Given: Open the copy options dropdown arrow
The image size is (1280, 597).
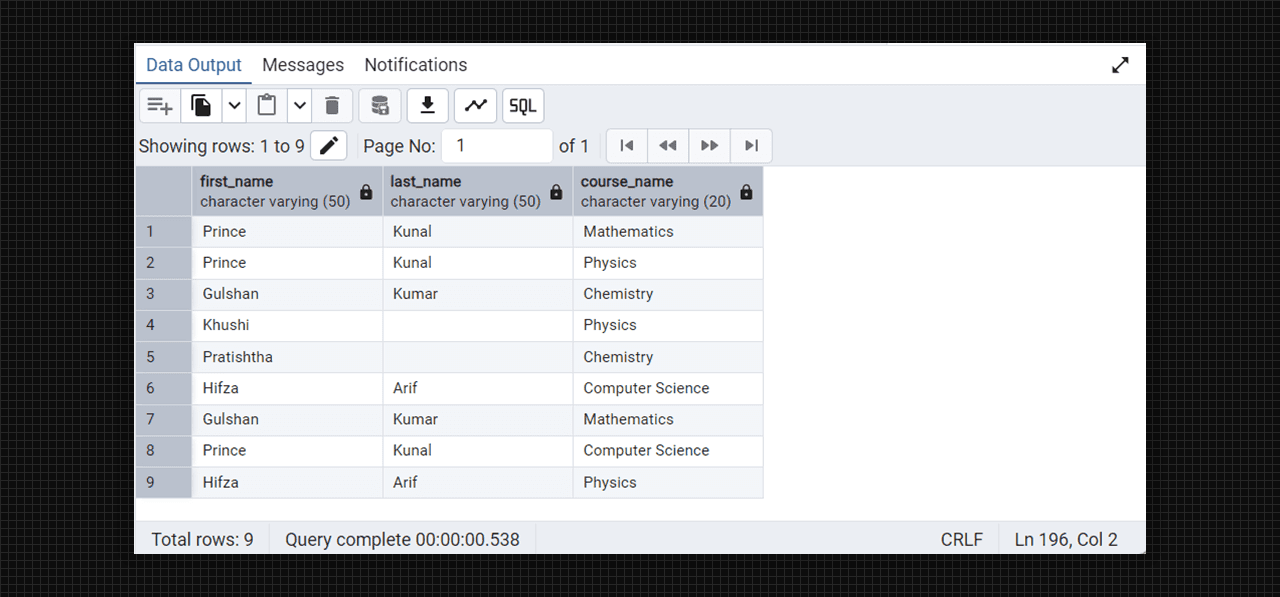Looking at the screenshot, I should [x=234, y=105].
